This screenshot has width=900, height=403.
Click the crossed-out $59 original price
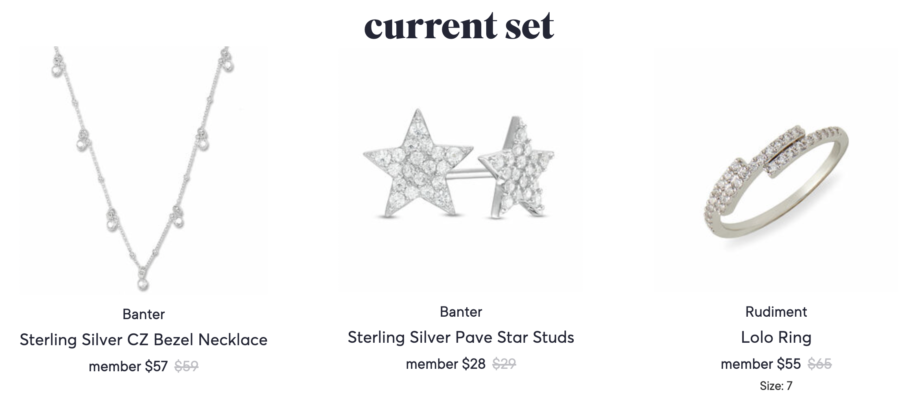coord(187,366)
